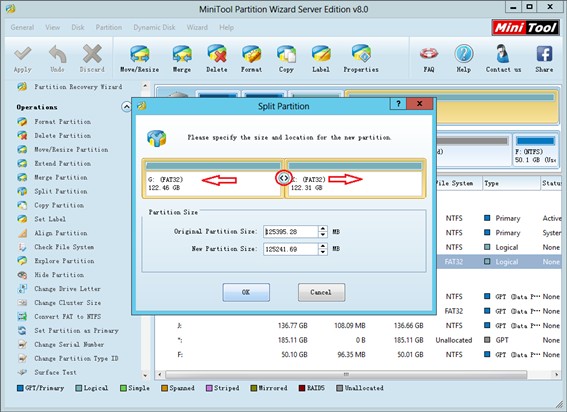Screen dimensions: 567x412
Task: Click the Apply checkmark icon
Action: [22, 54]
